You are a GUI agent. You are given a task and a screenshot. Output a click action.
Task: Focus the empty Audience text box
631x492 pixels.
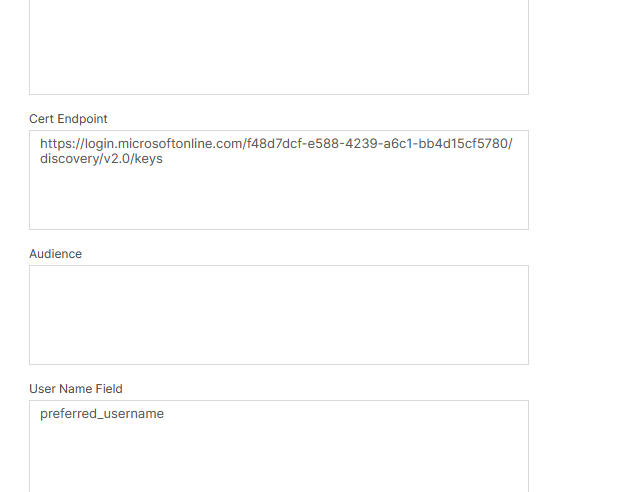click(278, 314)
